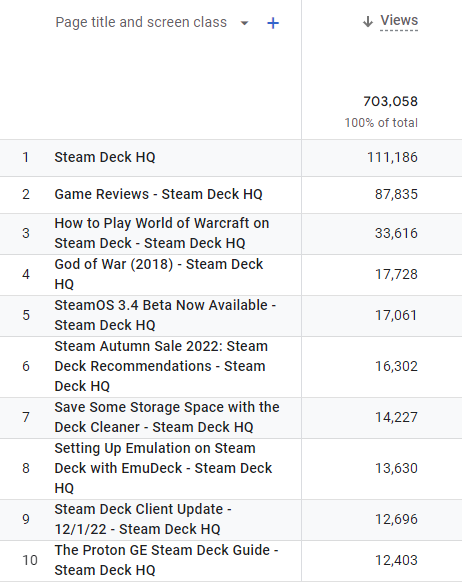Click the 12,403 views cell
462x584 pixels.
click(x=396, y=560)
